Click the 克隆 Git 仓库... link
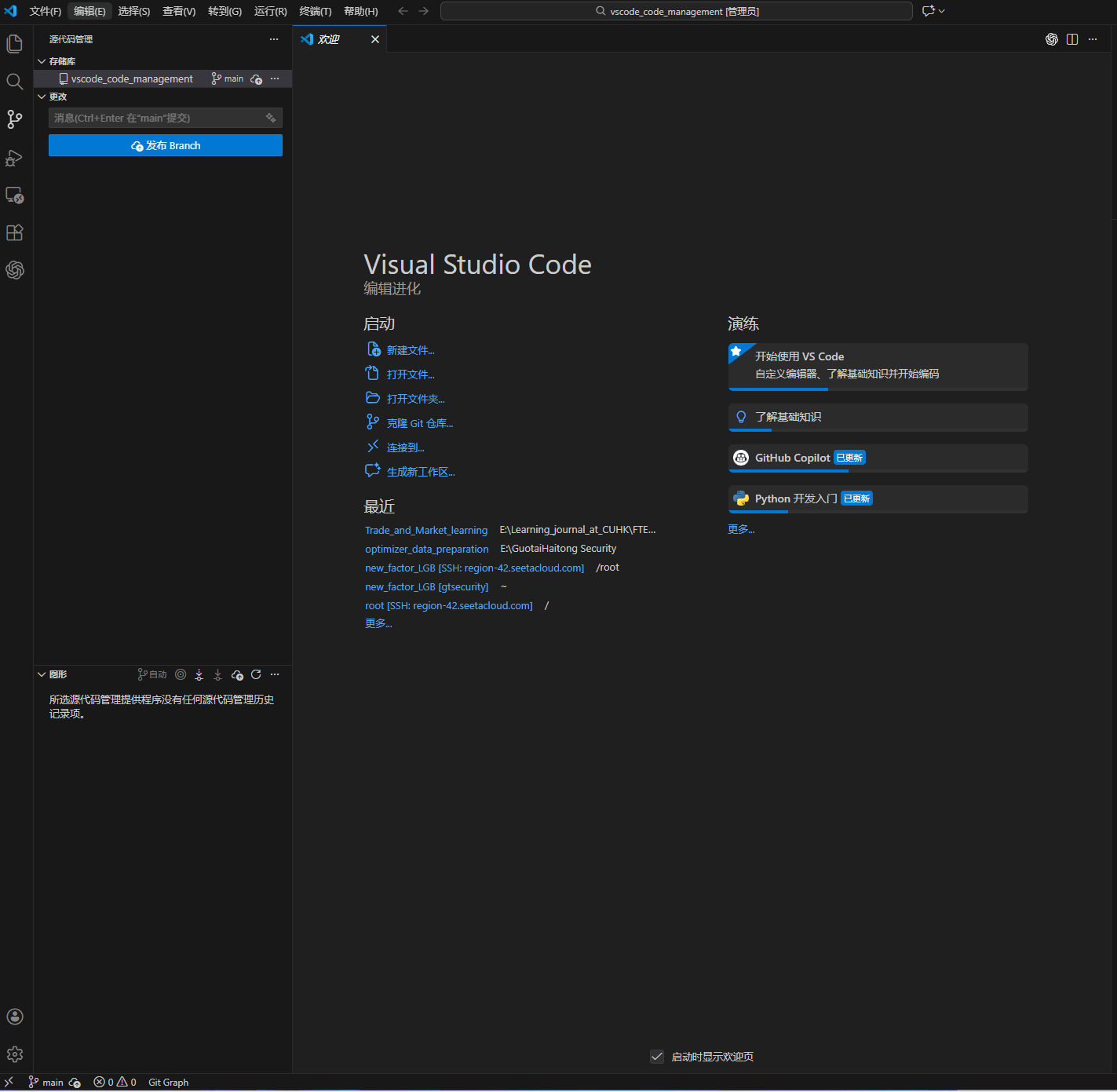This screenshot has height=1092, width=1117. [420, 423]
